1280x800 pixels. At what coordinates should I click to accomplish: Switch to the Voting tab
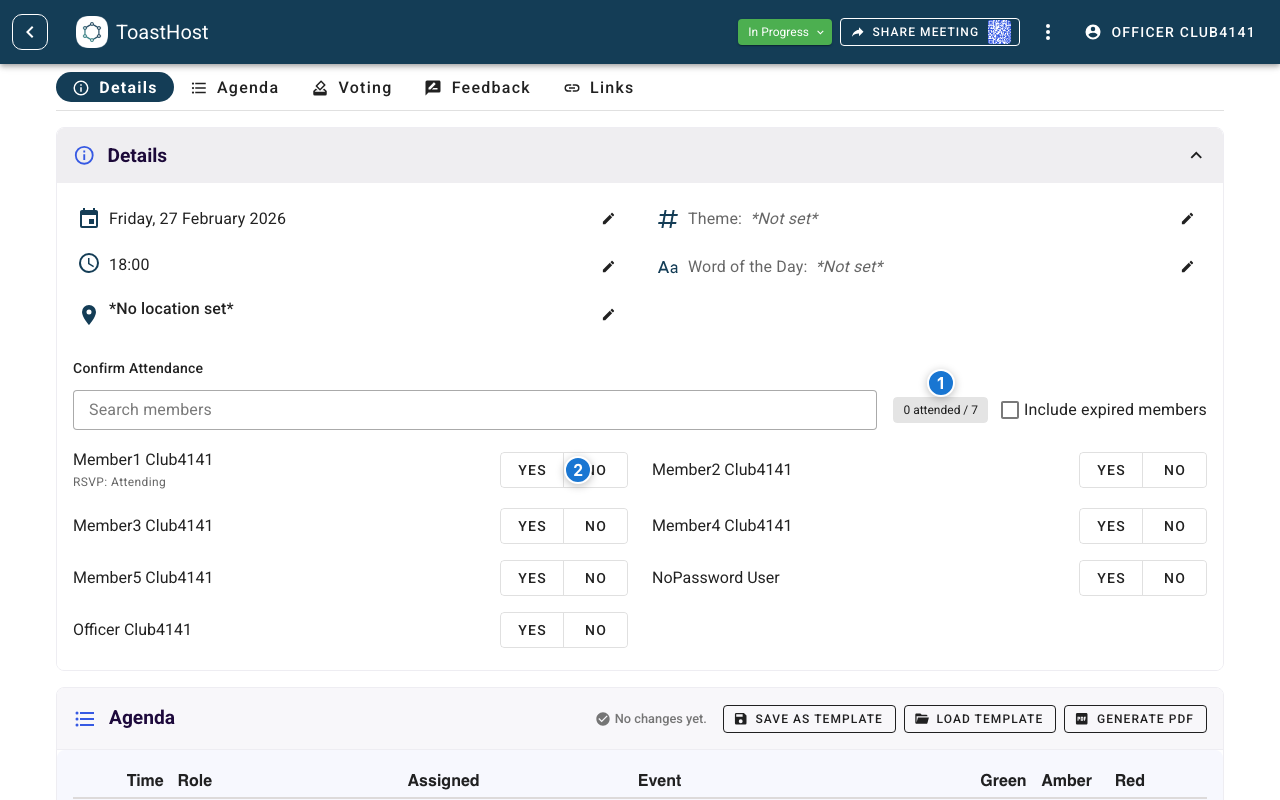point(352,88)
